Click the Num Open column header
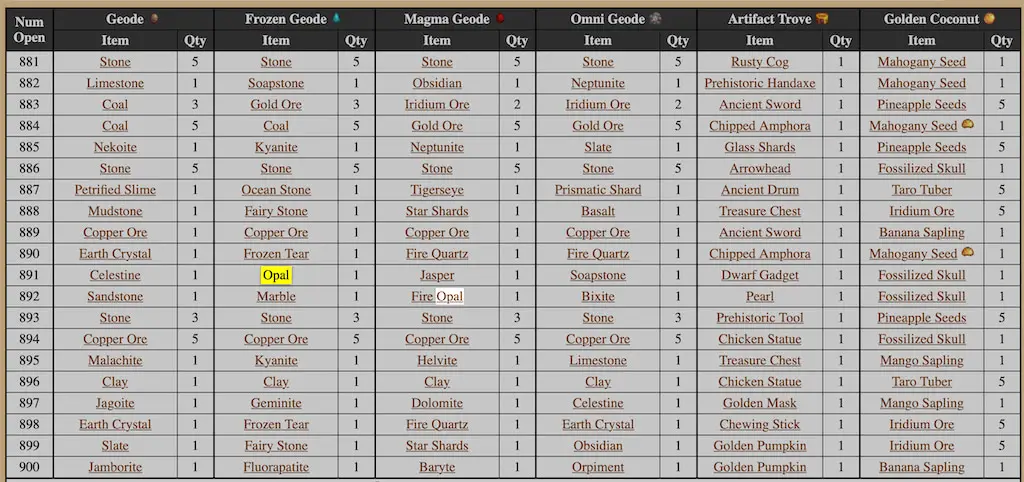 coord(29,30)
